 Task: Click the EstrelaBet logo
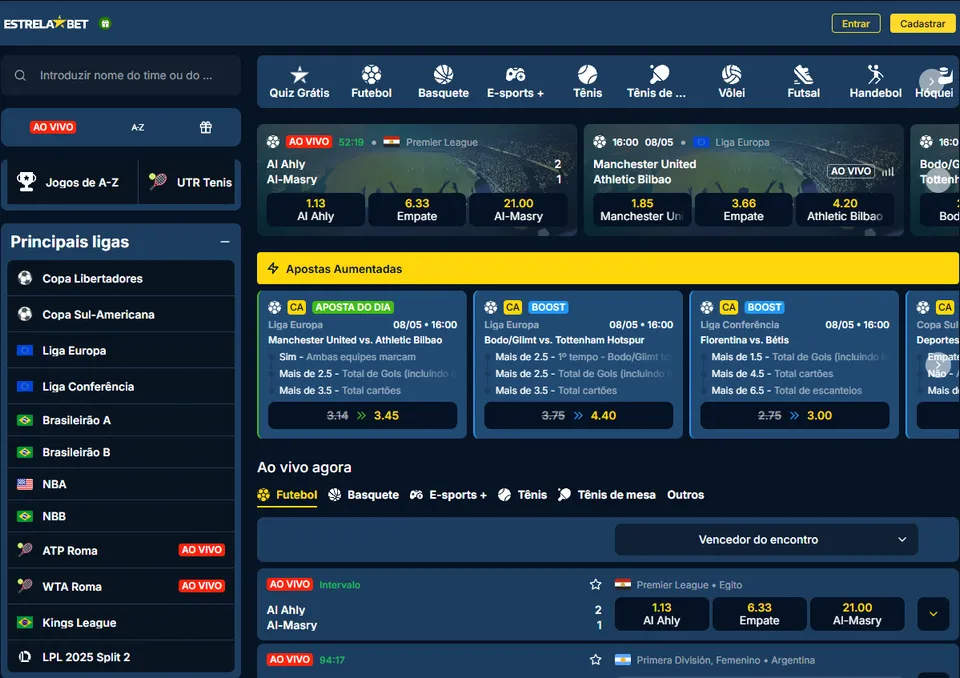tap(46, 23)
